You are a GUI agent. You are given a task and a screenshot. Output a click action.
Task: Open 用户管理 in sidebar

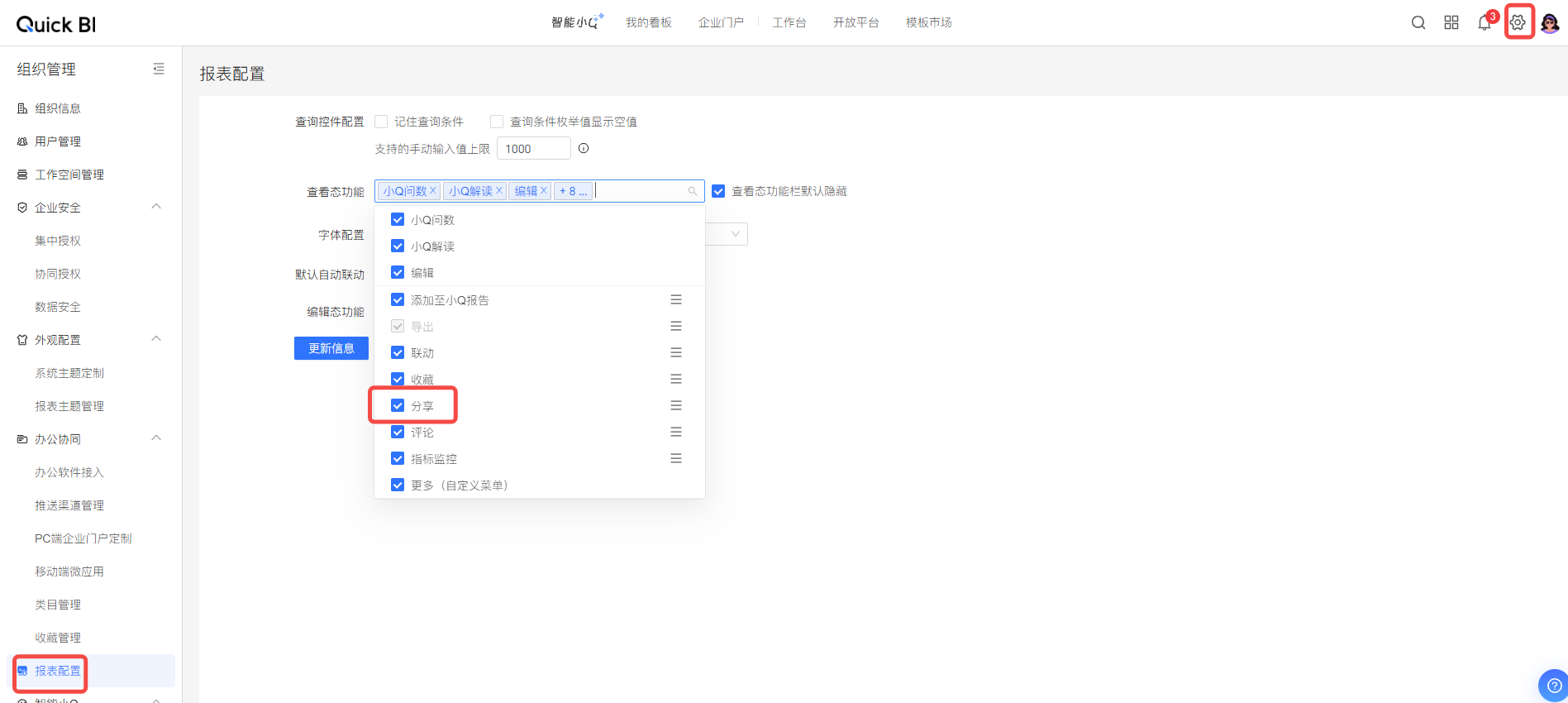pyautogui.click(x=58, y=141)
